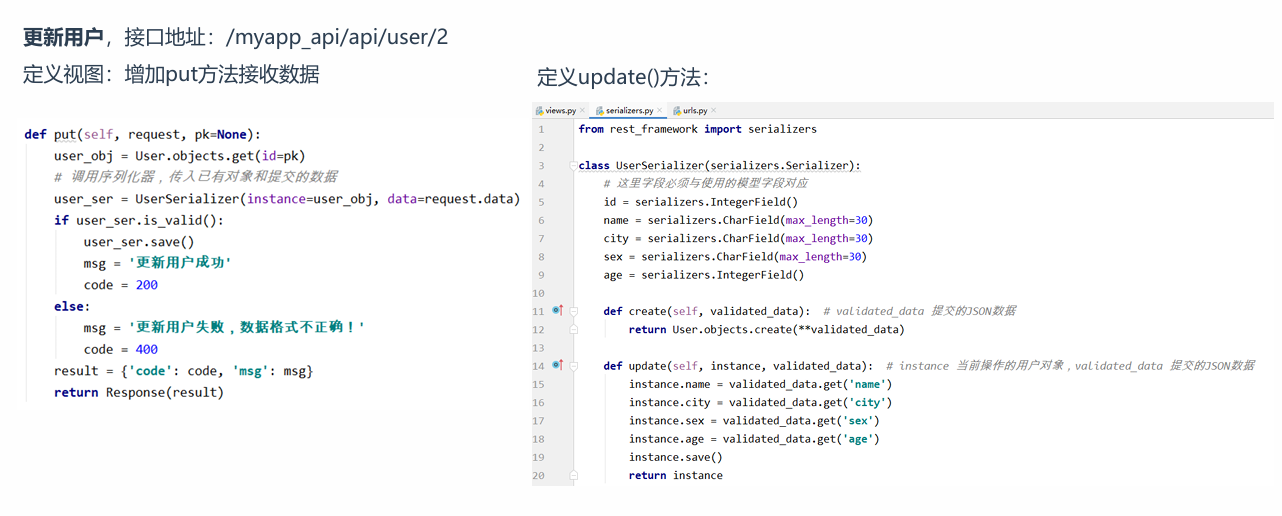Click override gutter icon beside update method

[557, 366]
